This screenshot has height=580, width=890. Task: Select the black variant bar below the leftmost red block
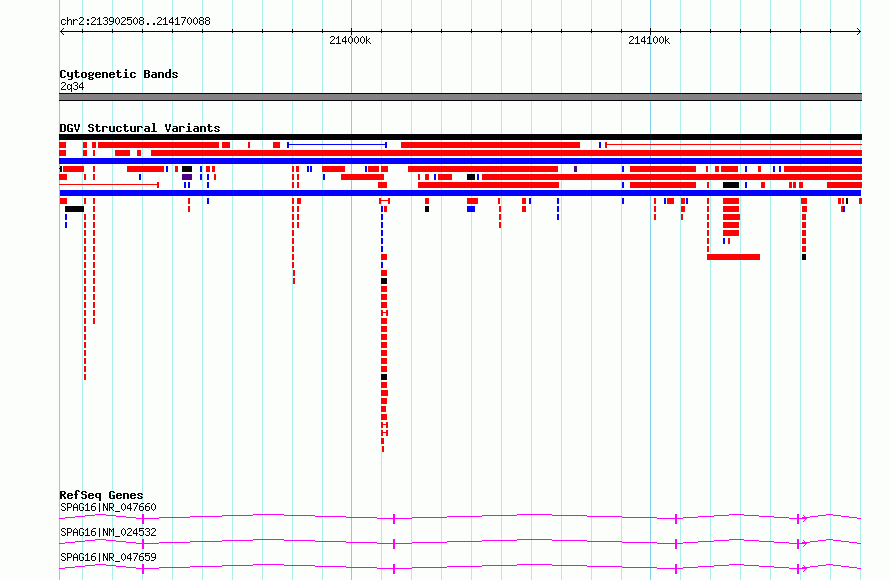pos(74,209)
